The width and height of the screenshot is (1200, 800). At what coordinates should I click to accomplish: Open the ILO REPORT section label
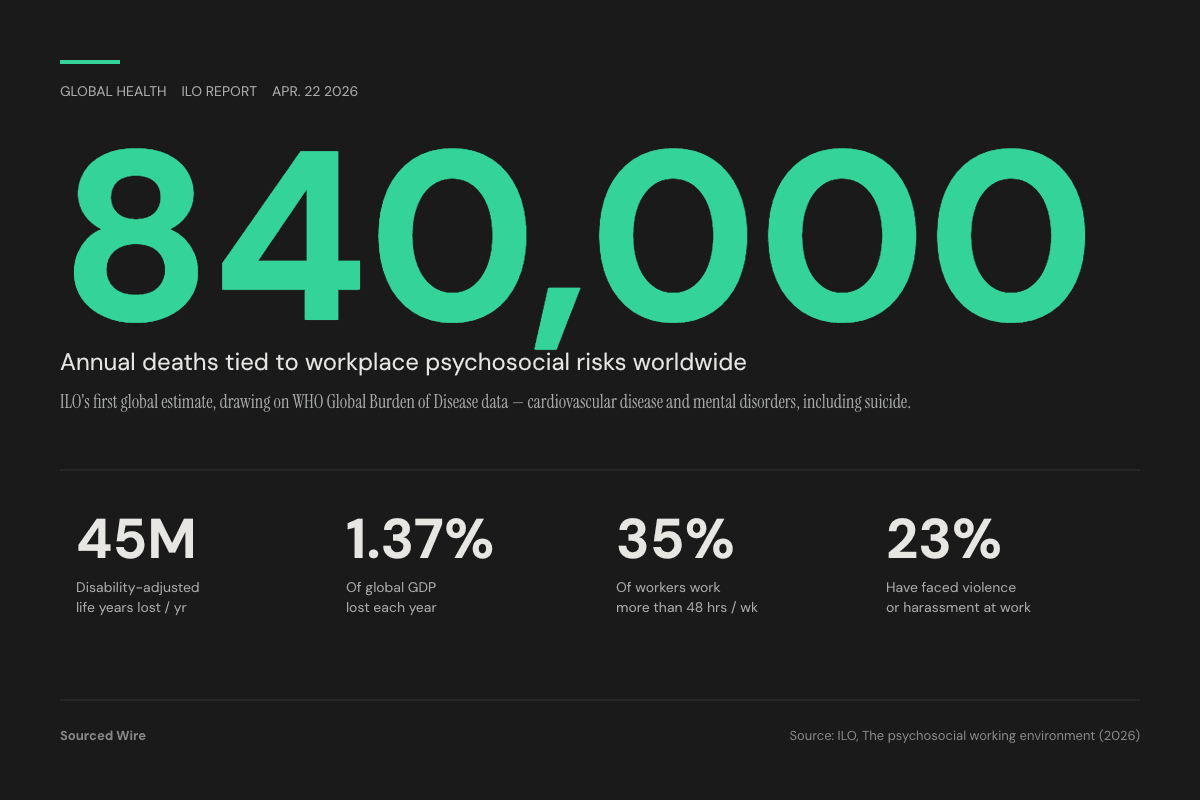(x=219, y=91)
